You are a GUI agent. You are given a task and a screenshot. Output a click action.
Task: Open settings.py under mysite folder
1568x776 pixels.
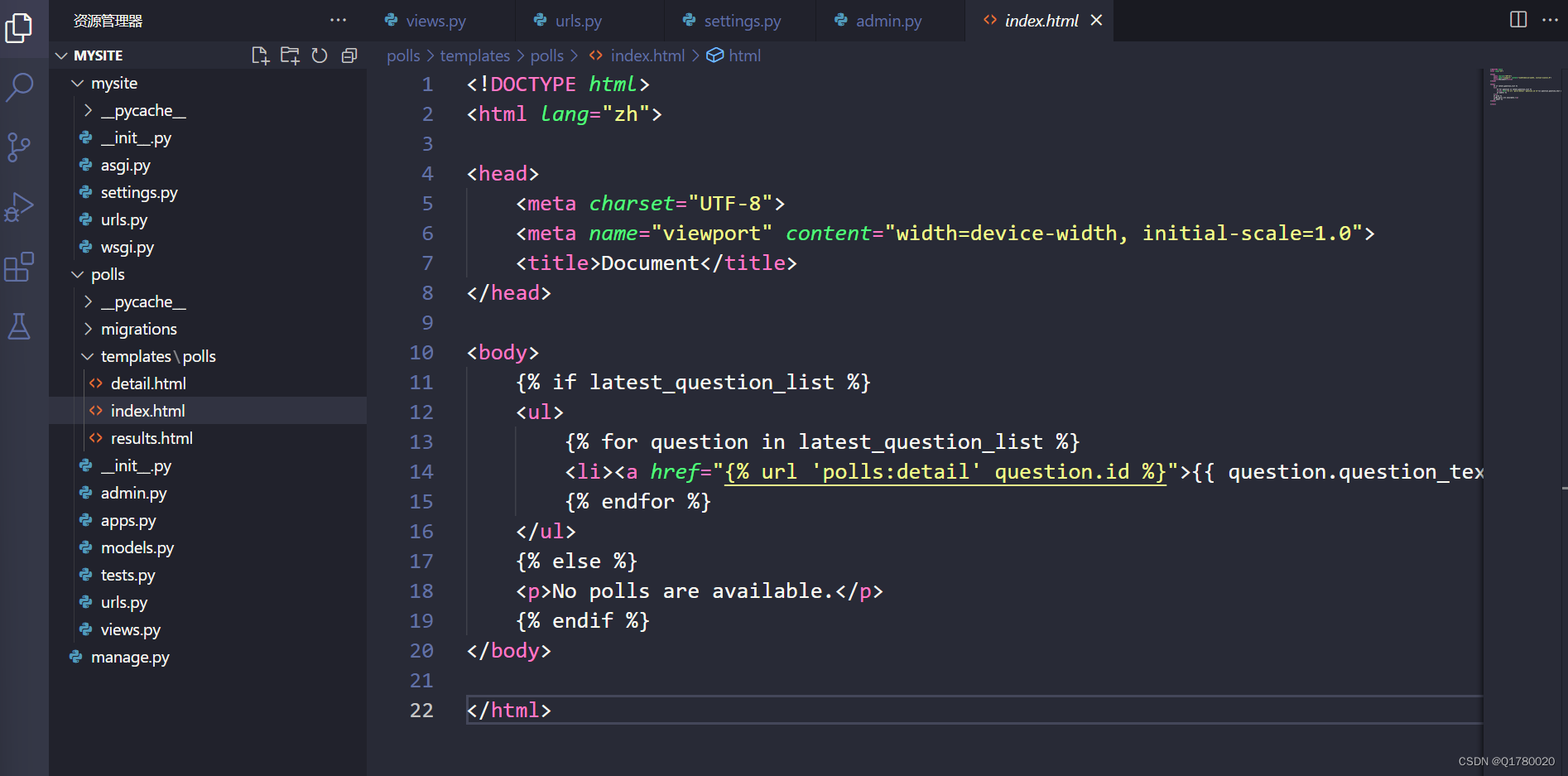208,192
